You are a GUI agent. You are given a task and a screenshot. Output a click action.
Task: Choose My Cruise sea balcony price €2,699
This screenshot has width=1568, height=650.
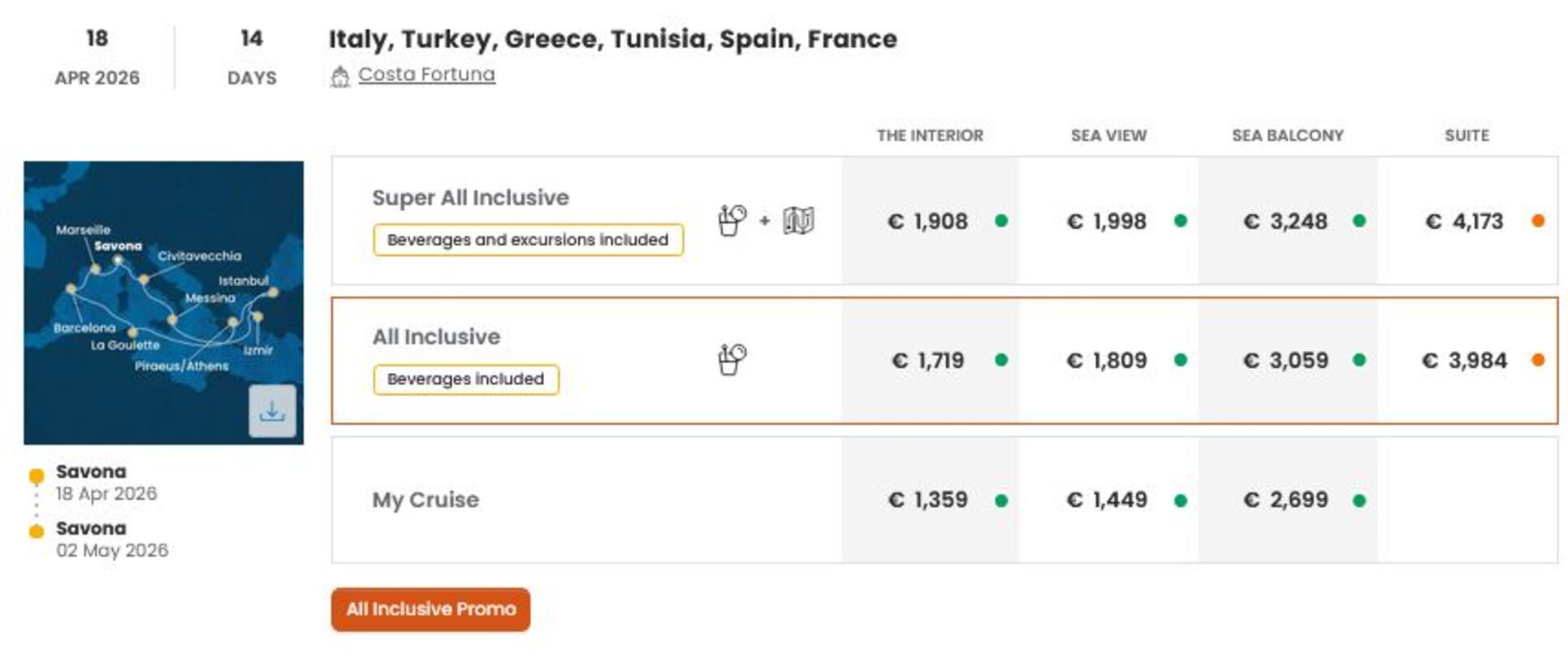[x=1285, y=500]
